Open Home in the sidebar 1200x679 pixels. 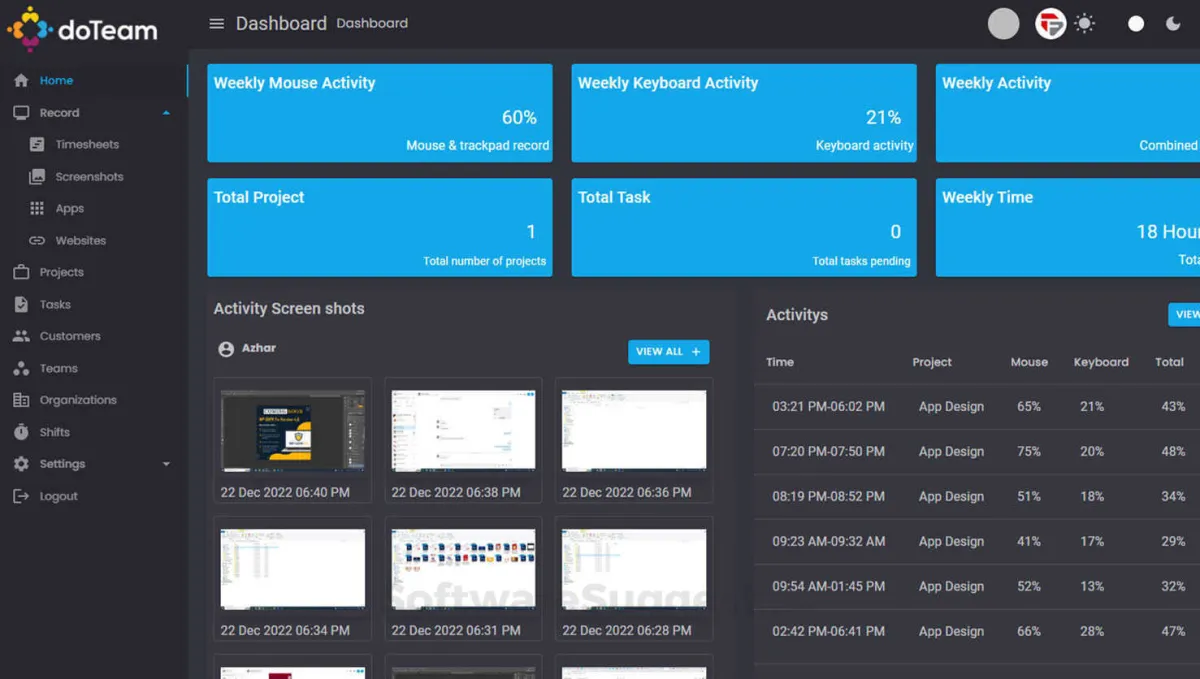click(x=94, y=80)
